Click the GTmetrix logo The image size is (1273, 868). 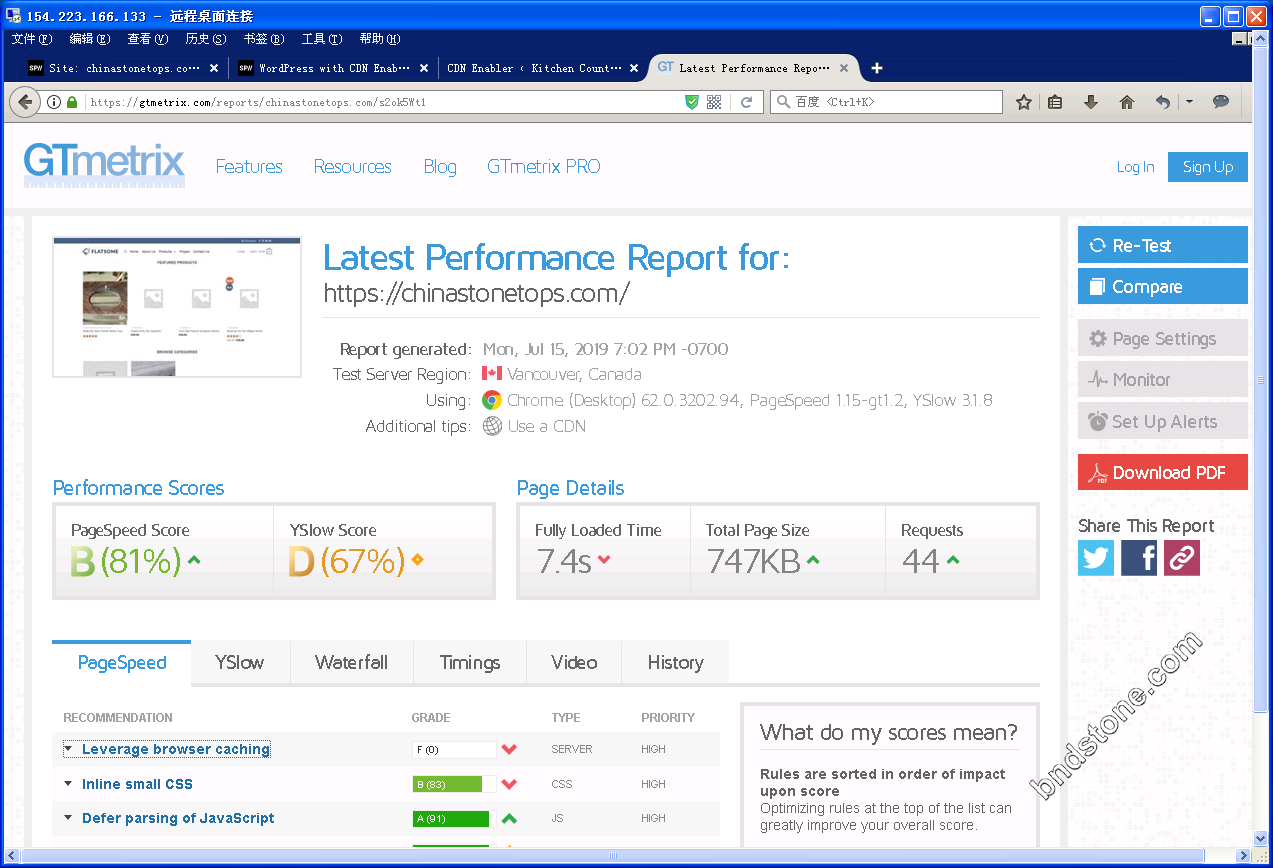tap(105, 165)
